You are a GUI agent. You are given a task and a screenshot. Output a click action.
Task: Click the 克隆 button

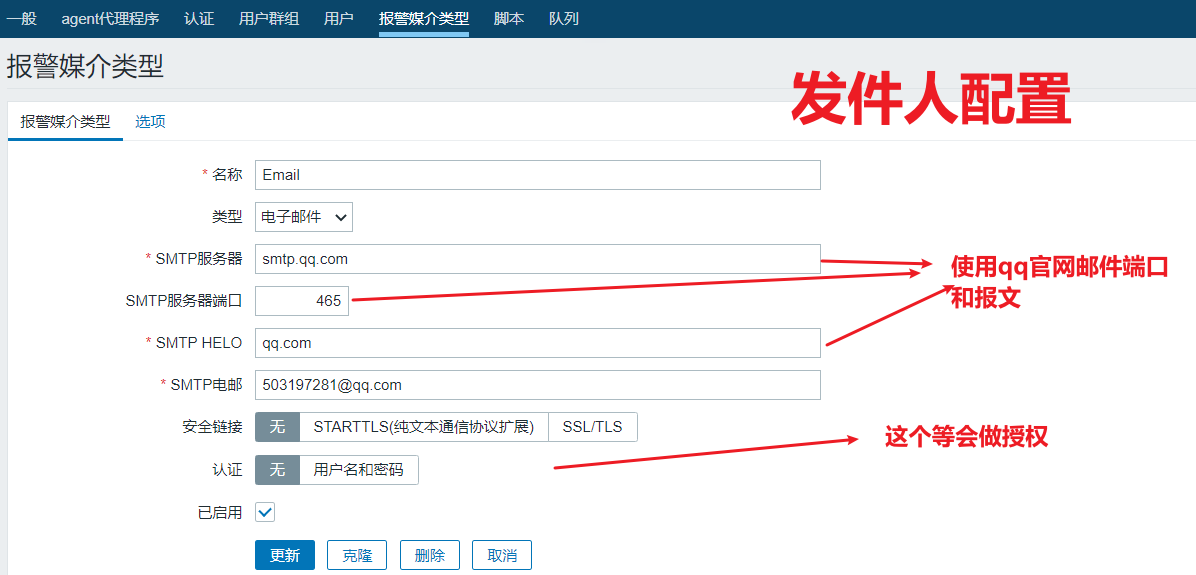357,555
